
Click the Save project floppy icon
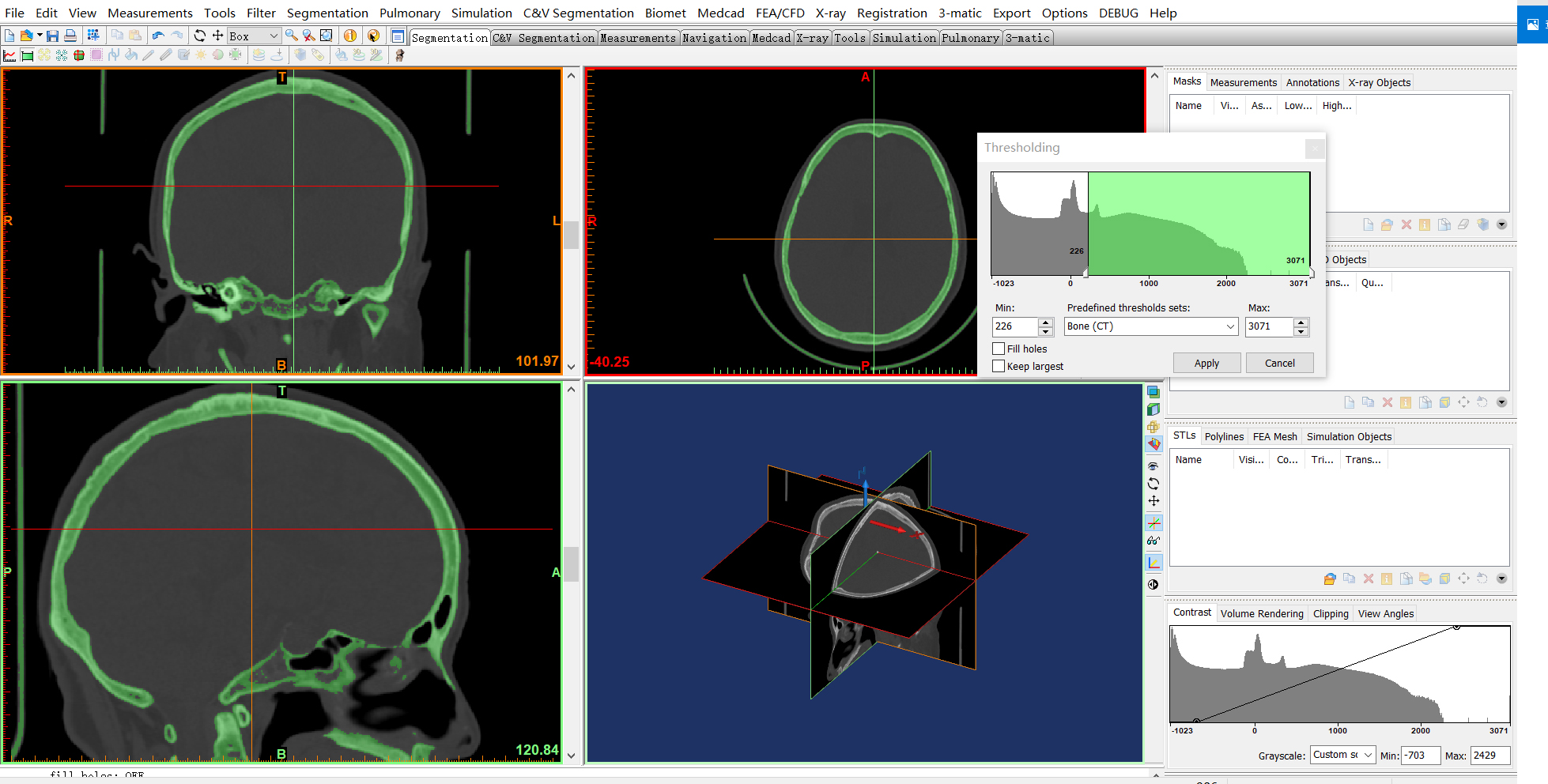(x=52, y=36)
